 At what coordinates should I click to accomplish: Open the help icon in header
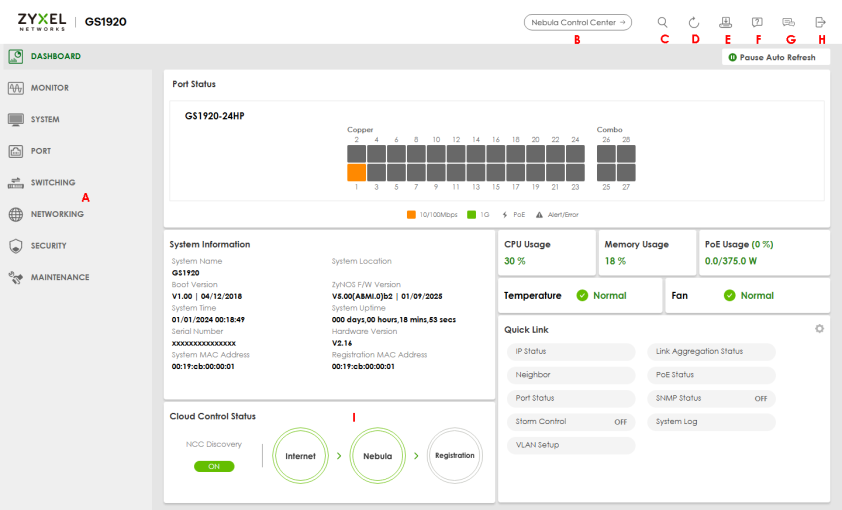coord(757,23)
